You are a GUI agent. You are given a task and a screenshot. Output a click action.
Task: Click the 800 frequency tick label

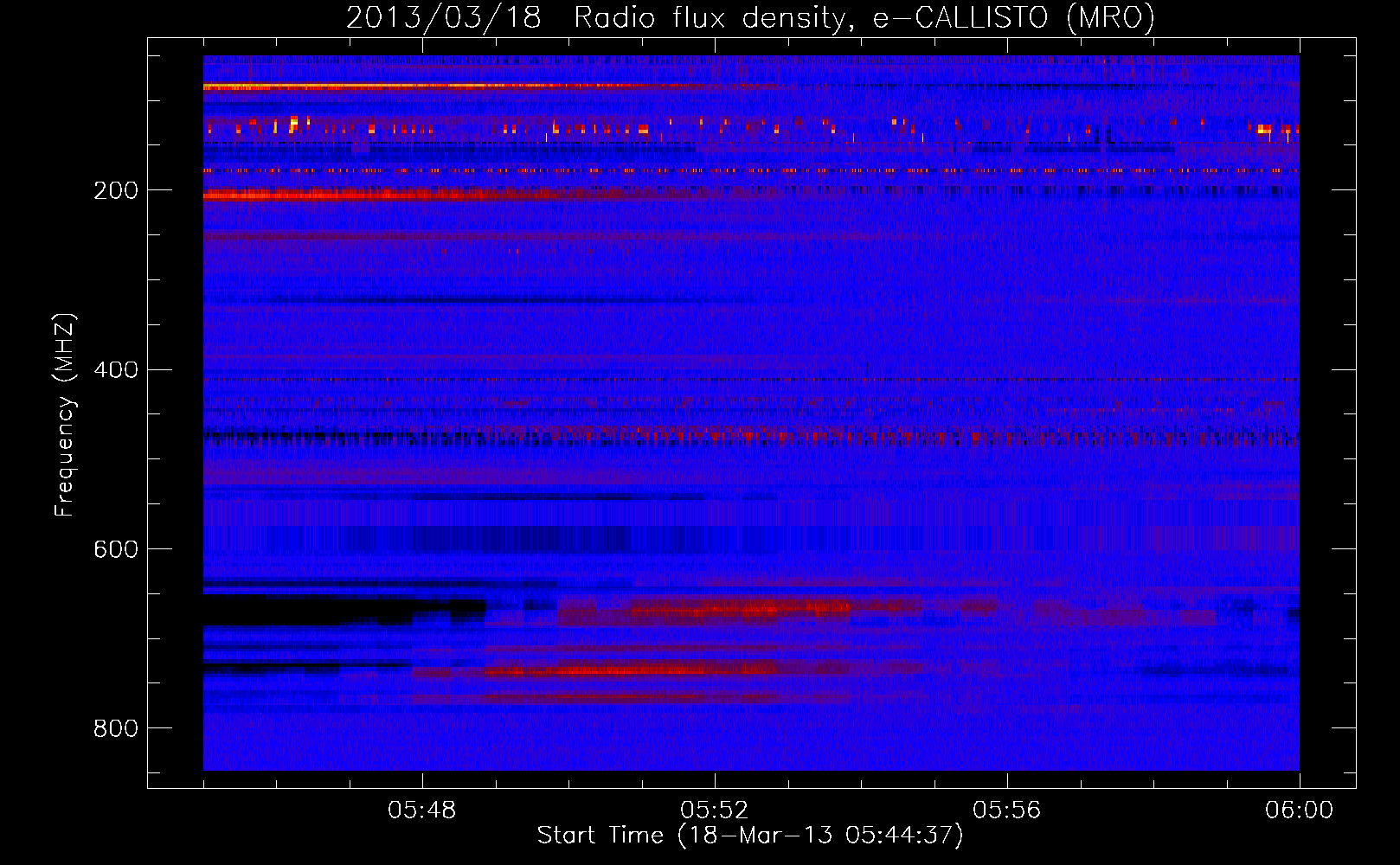116,729
